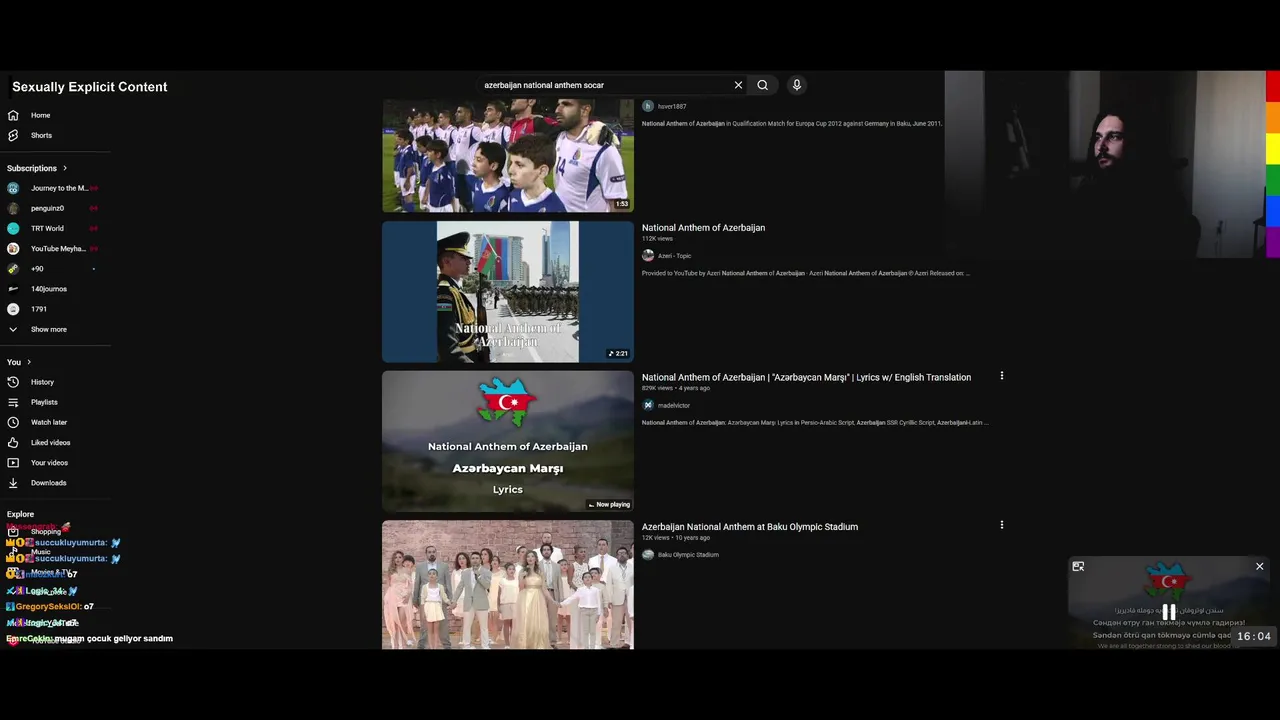Click the Liked videos thumbs-up icon
Image resolution: width=1280 pixels, height=720 pixels.
coord(13,442)
